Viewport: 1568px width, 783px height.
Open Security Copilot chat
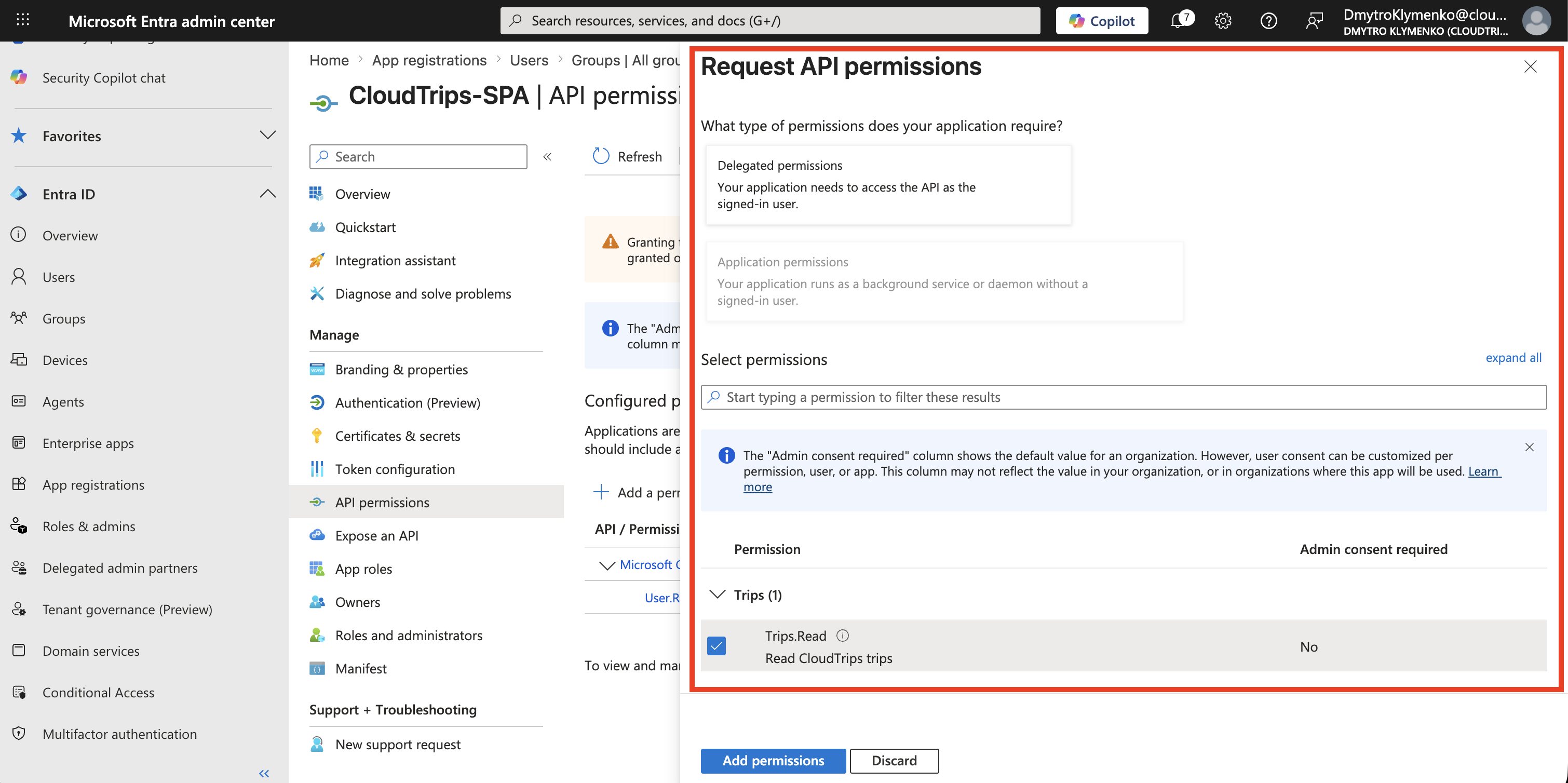coord(103,77)
